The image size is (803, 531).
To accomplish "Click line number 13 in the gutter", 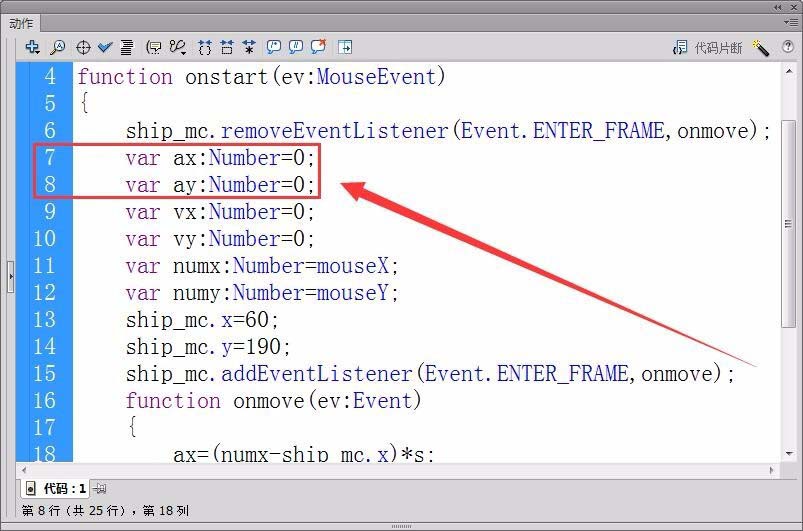I will coord(44,320).
